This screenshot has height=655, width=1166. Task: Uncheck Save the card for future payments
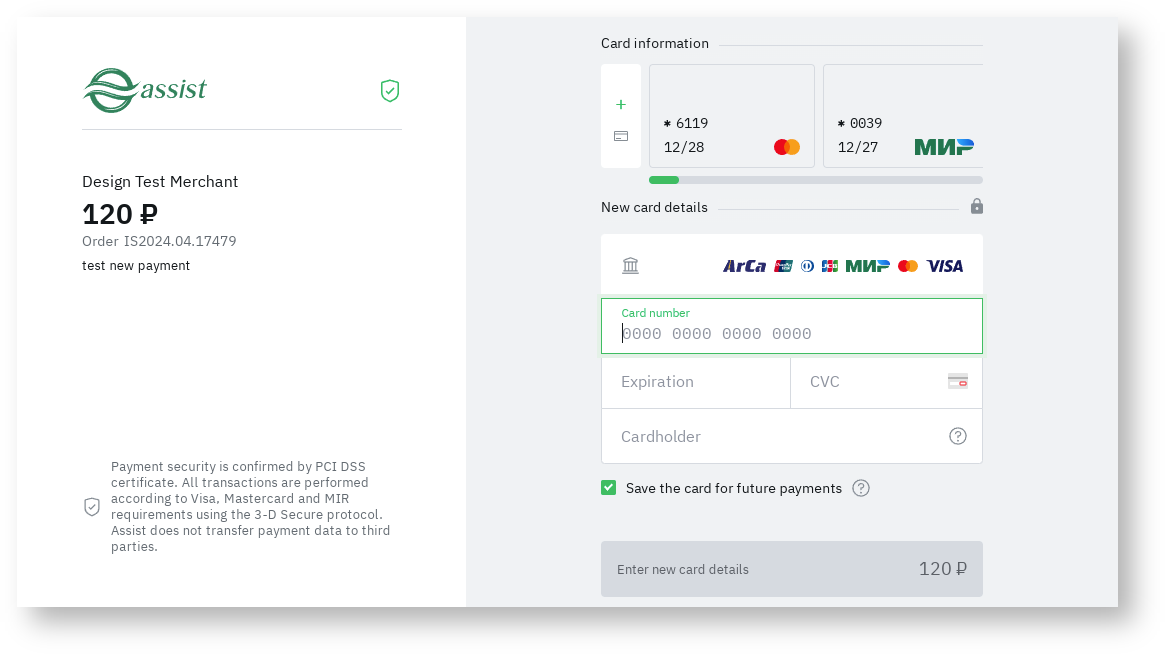coord(609,488)
